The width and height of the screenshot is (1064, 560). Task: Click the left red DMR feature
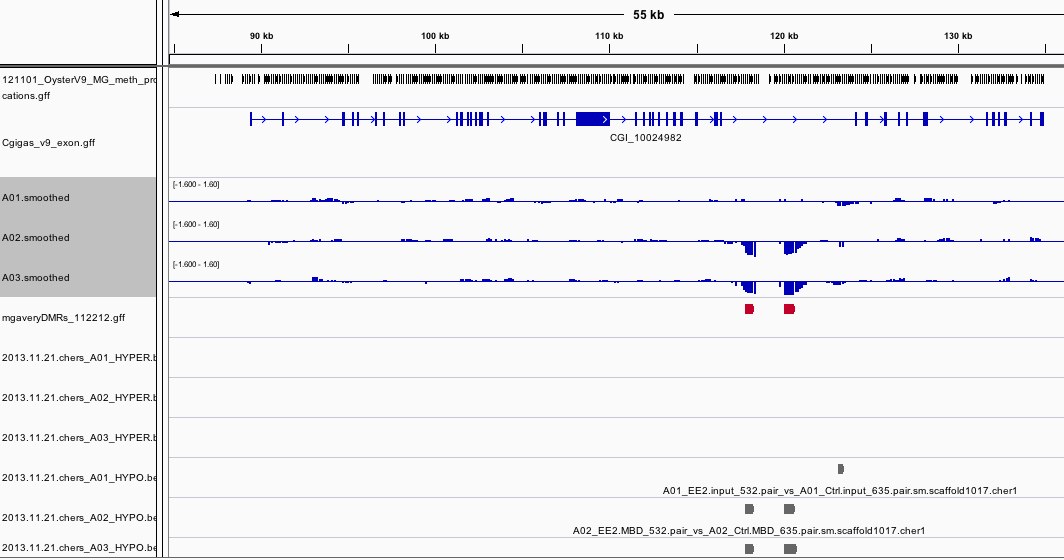click(x=749, y=309)
